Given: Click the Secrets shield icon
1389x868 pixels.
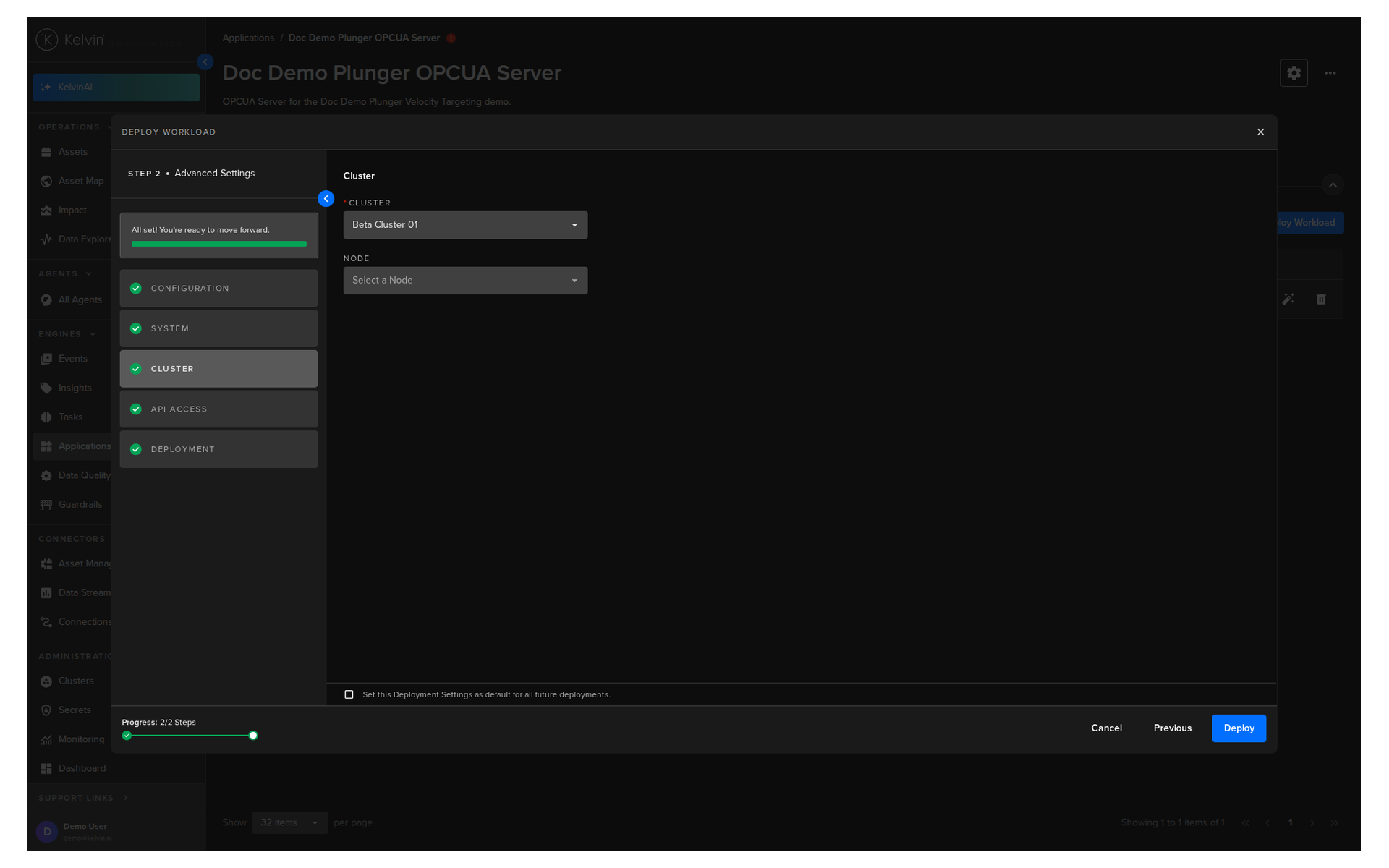Looking at the screenshot, I should [x=46, y=710].
